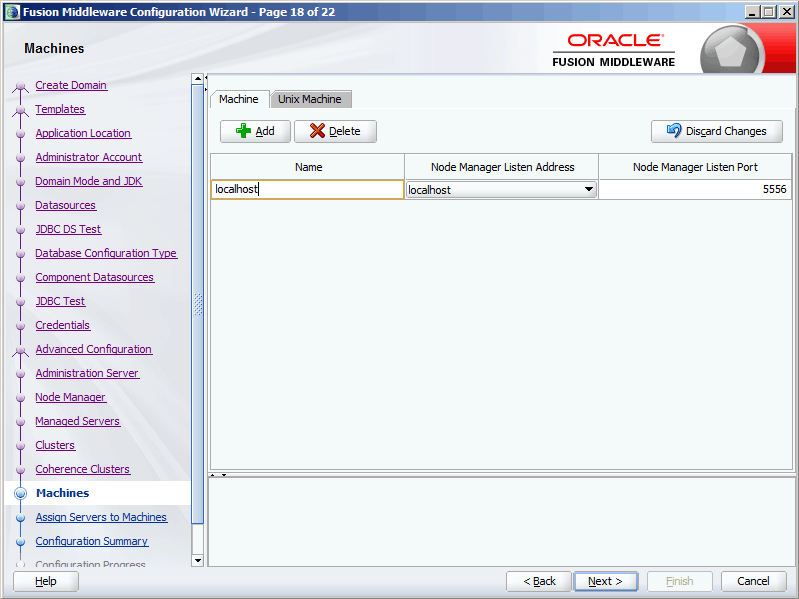The width and height of the screenshot is (799, 599).
Task: Open the Managed Servers step link
Action: 77,421
